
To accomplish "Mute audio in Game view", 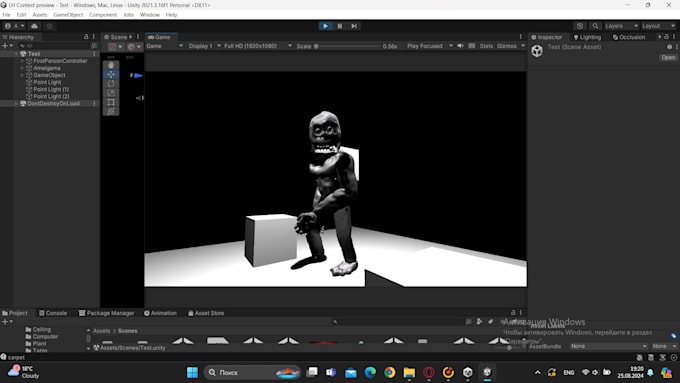I will point(461,46).
